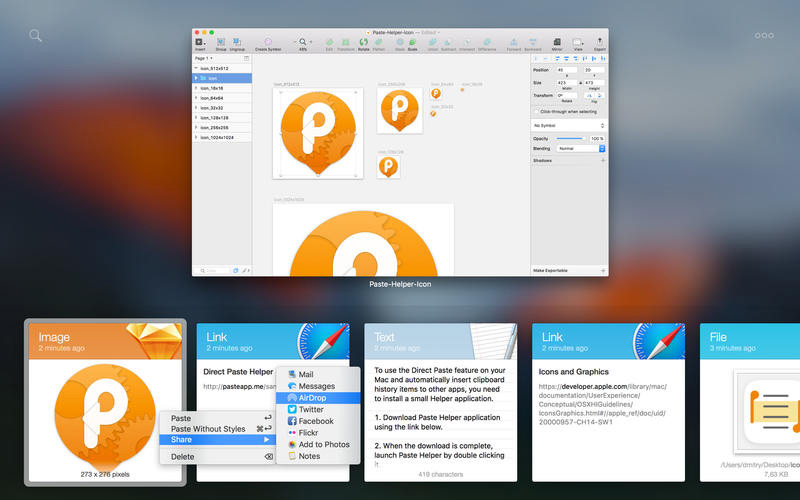Share to Twitter from the submenu
The image size is (800, 500).
[310, 409]
